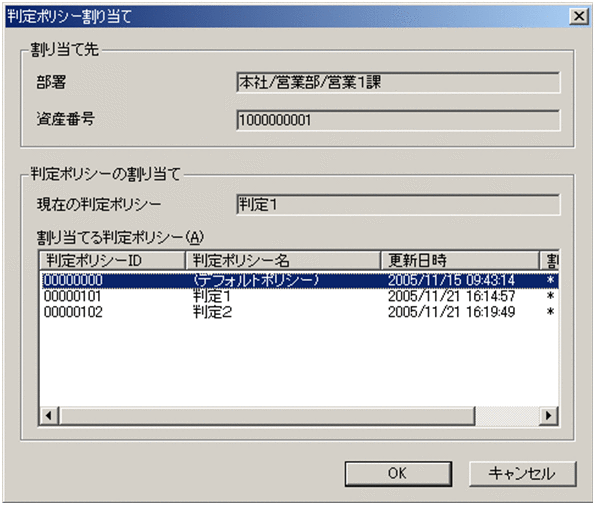Click the 割り当てる判定ポリシー(A) label

pyautogui.click(x=120, y=238)
